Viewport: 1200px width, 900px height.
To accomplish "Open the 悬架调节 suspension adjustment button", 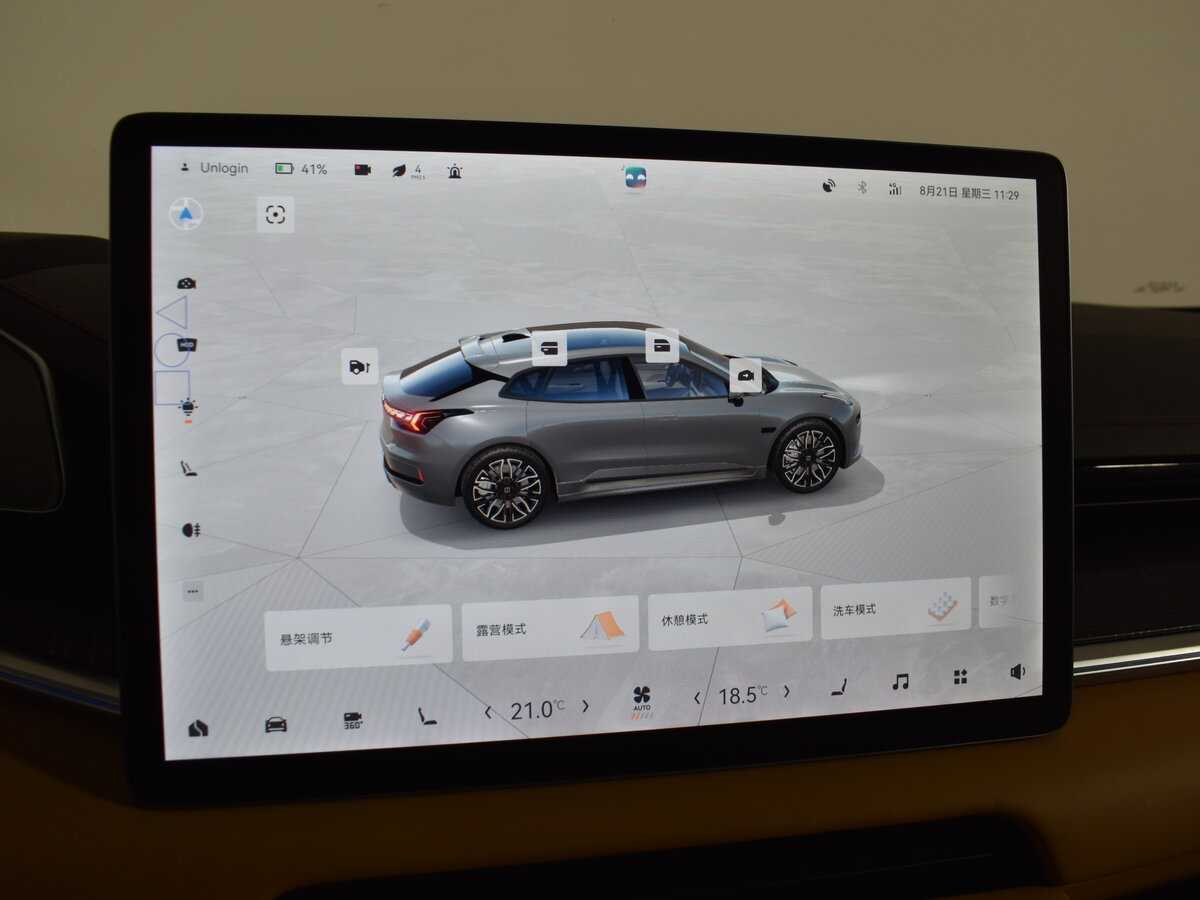I will tap(357, 636).
